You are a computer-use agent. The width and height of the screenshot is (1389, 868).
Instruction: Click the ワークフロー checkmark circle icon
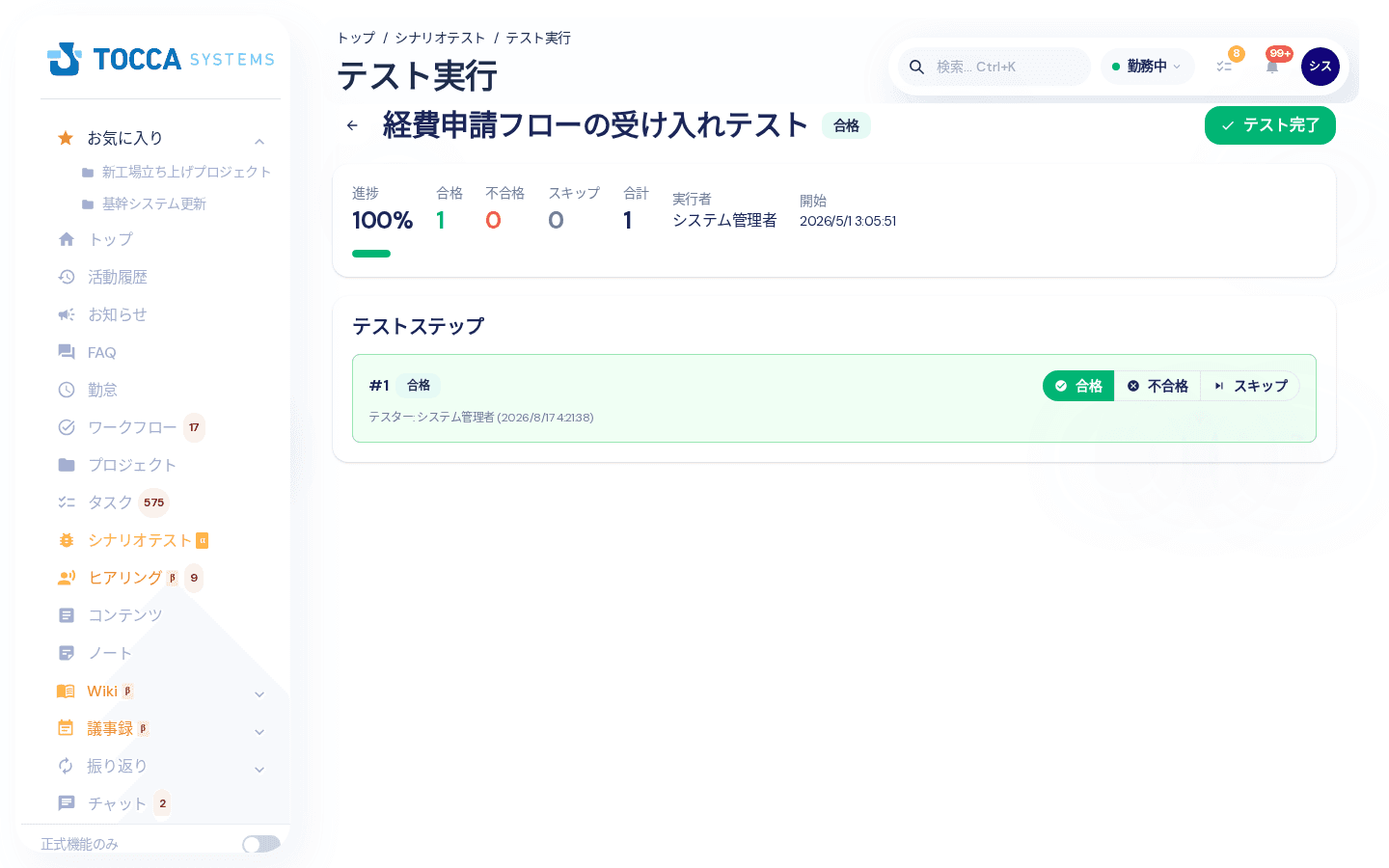[67, 427]
